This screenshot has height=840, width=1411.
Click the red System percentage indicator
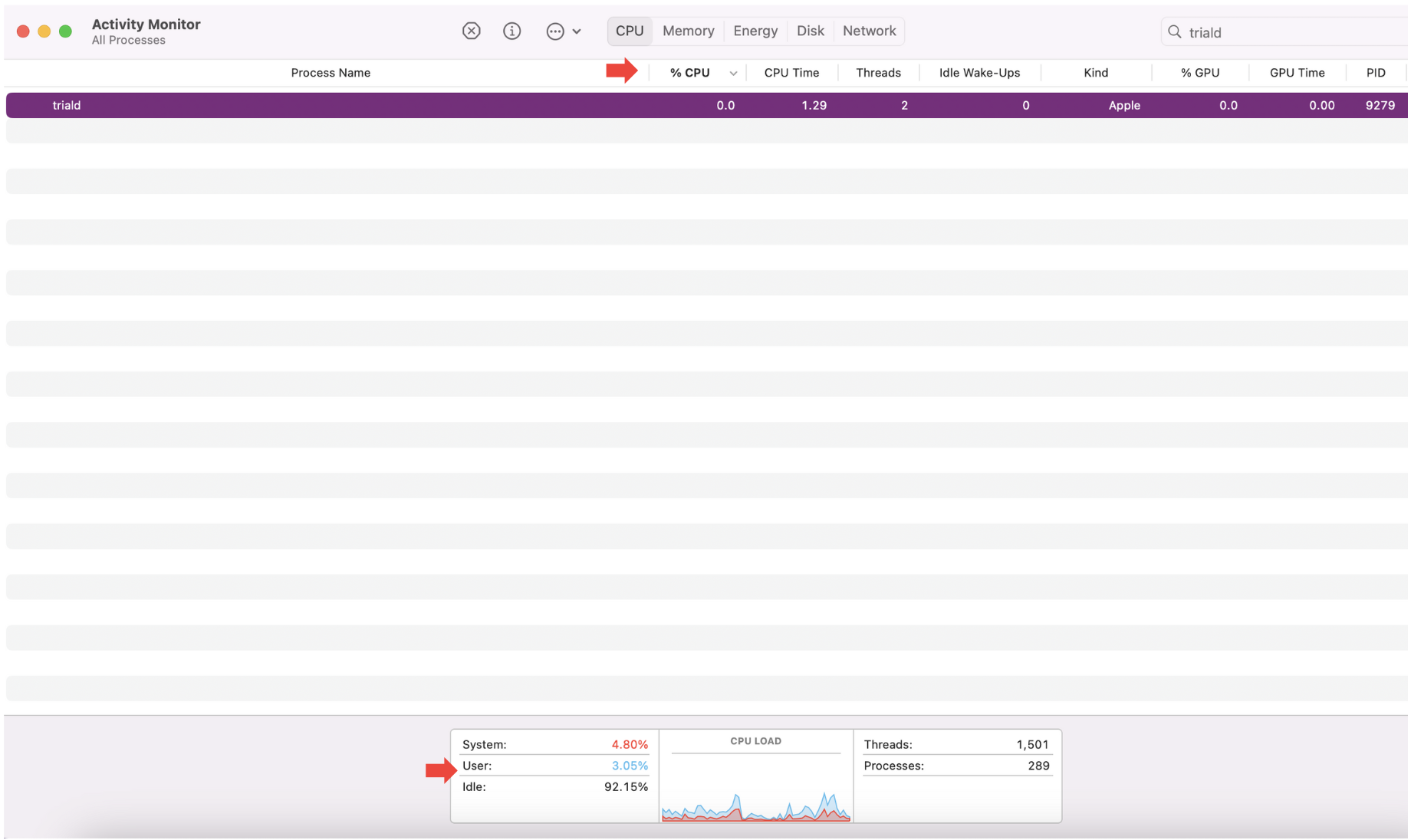pyautogui.click(x=630, y=744)
